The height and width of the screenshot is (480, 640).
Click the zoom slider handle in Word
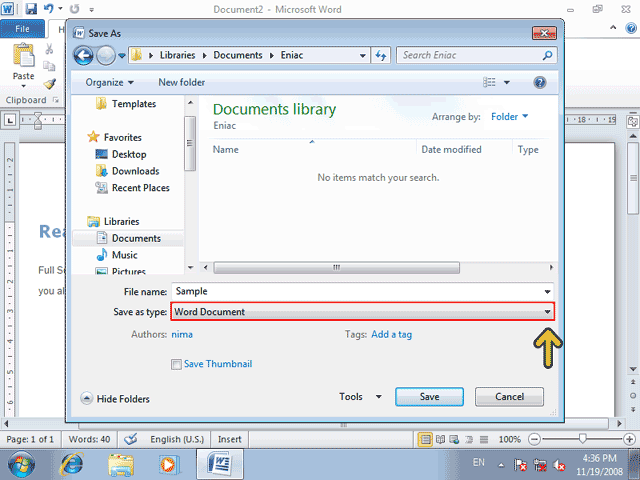582,439
